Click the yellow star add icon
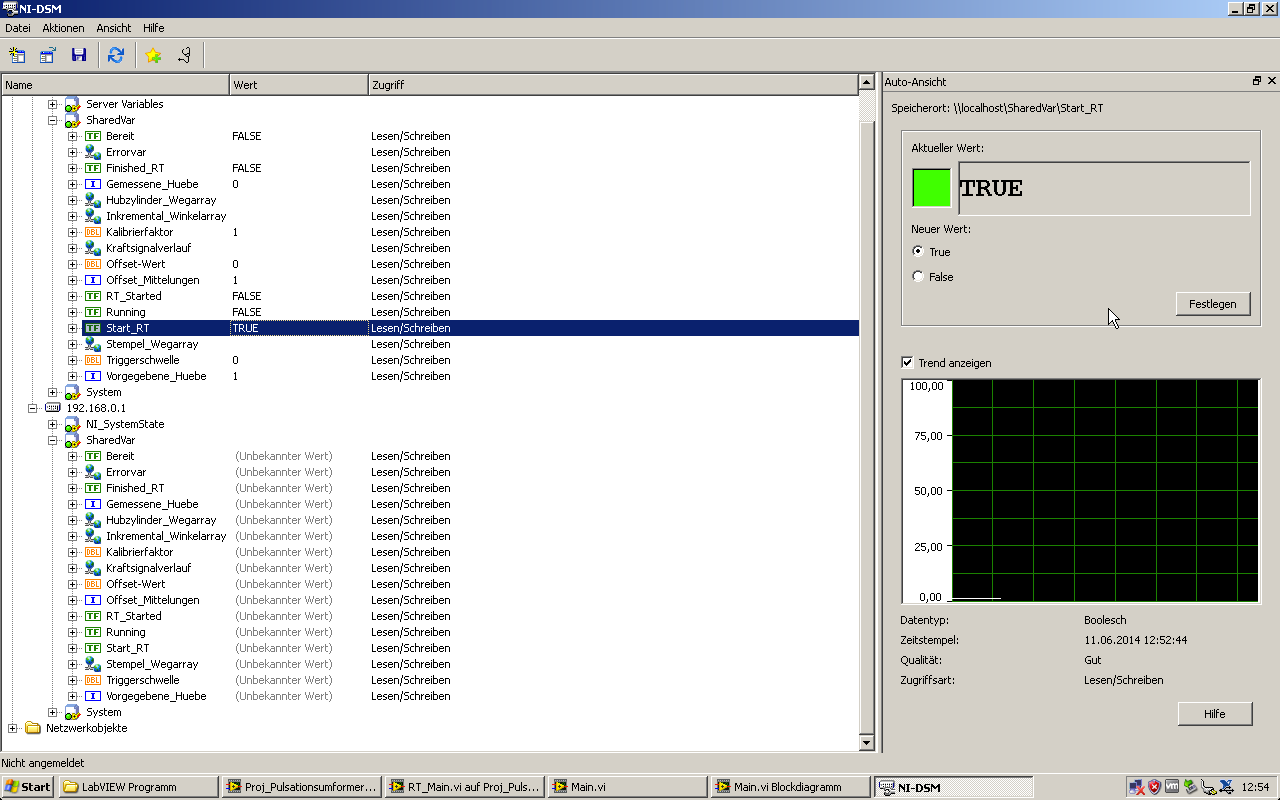This screenshot has height=800, width=1280. (153, 56)
